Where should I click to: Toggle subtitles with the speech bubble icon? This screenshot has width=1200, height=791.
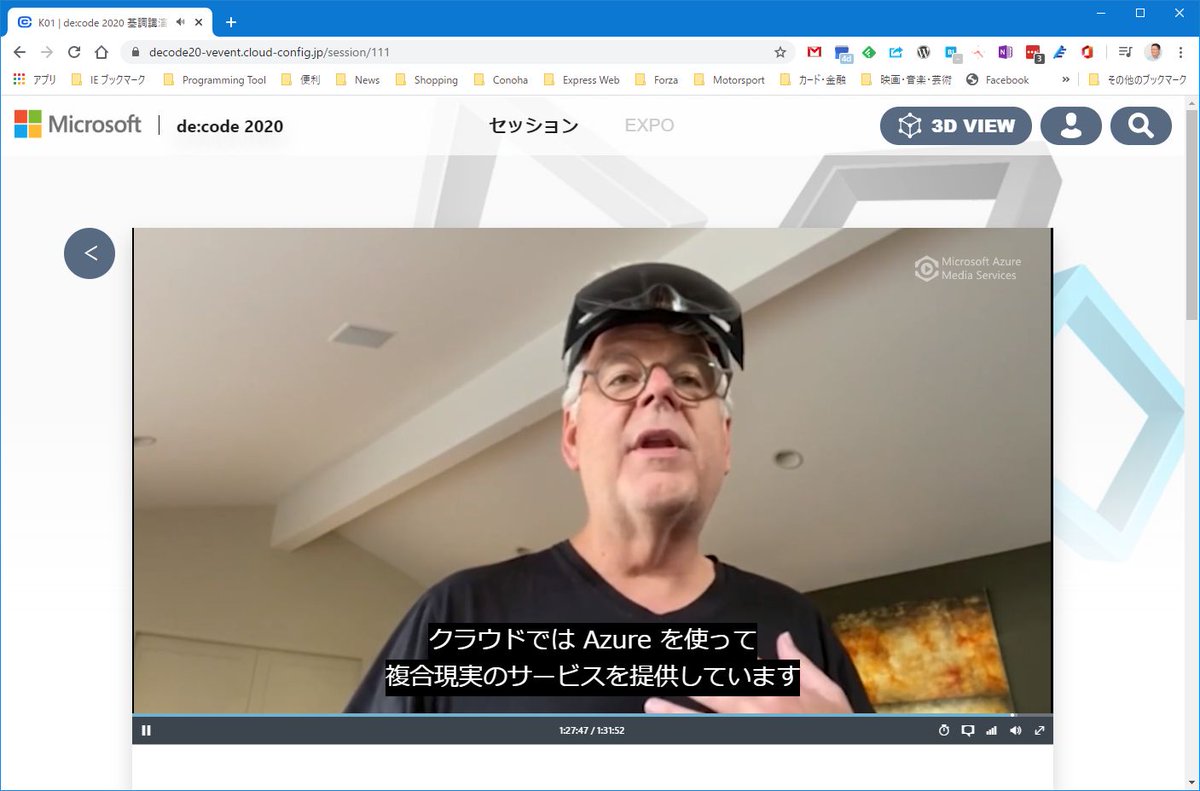pyautogui.click(x=967, y=730)
